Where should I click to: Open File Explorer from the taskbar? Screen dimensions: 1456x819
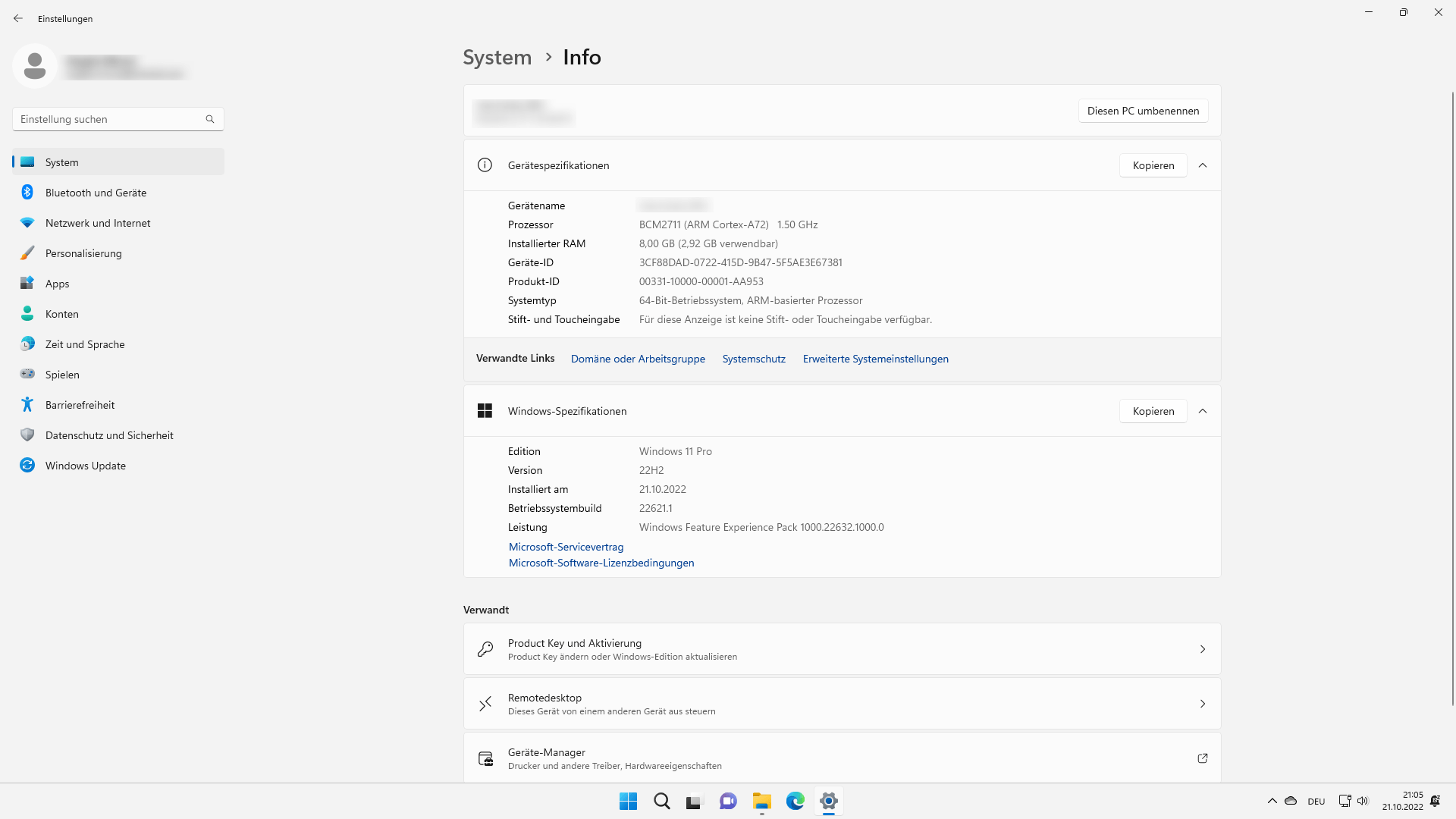coord(761,801)
